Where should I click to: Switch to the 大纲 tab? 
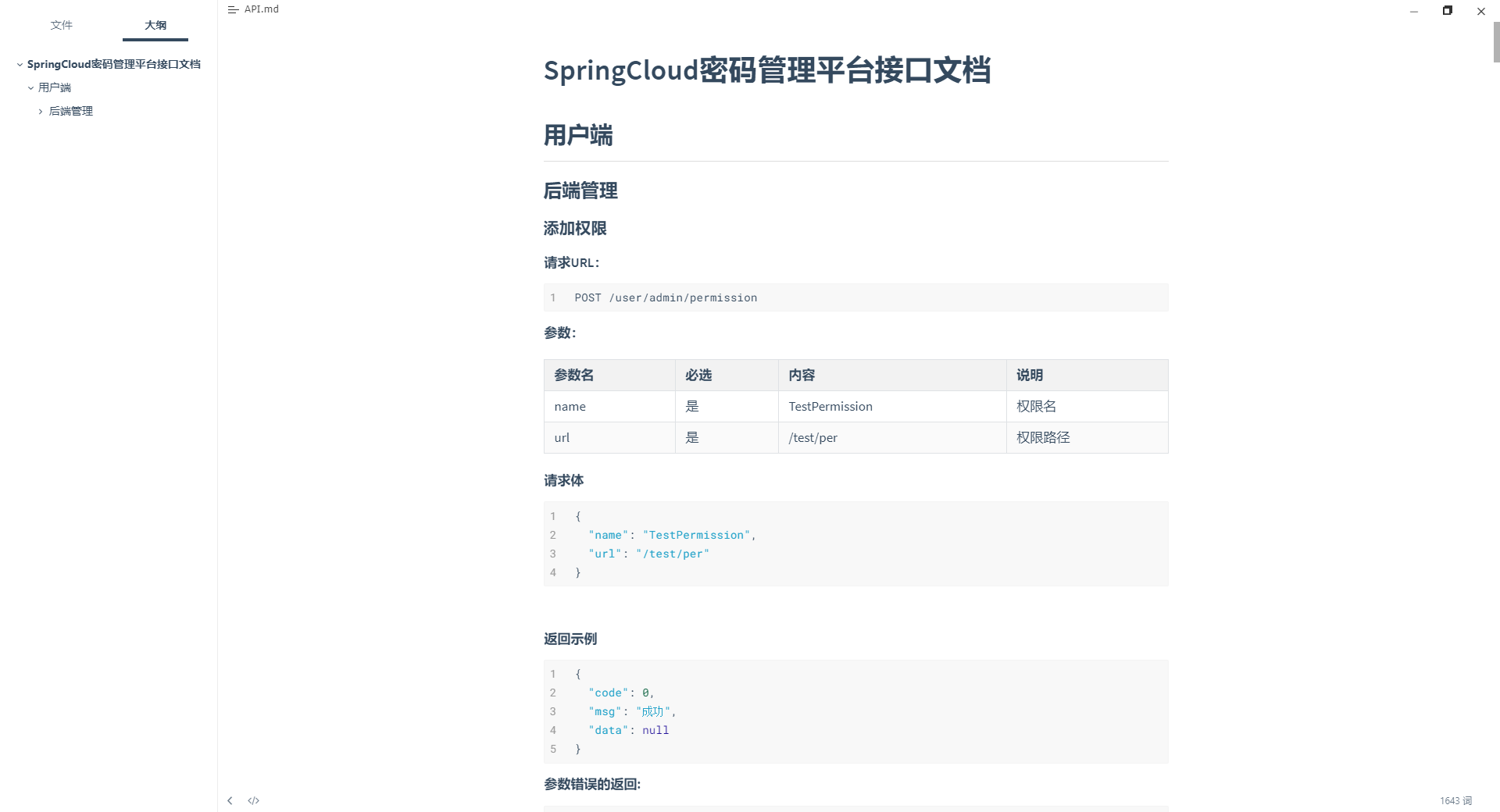coord(155,25)
